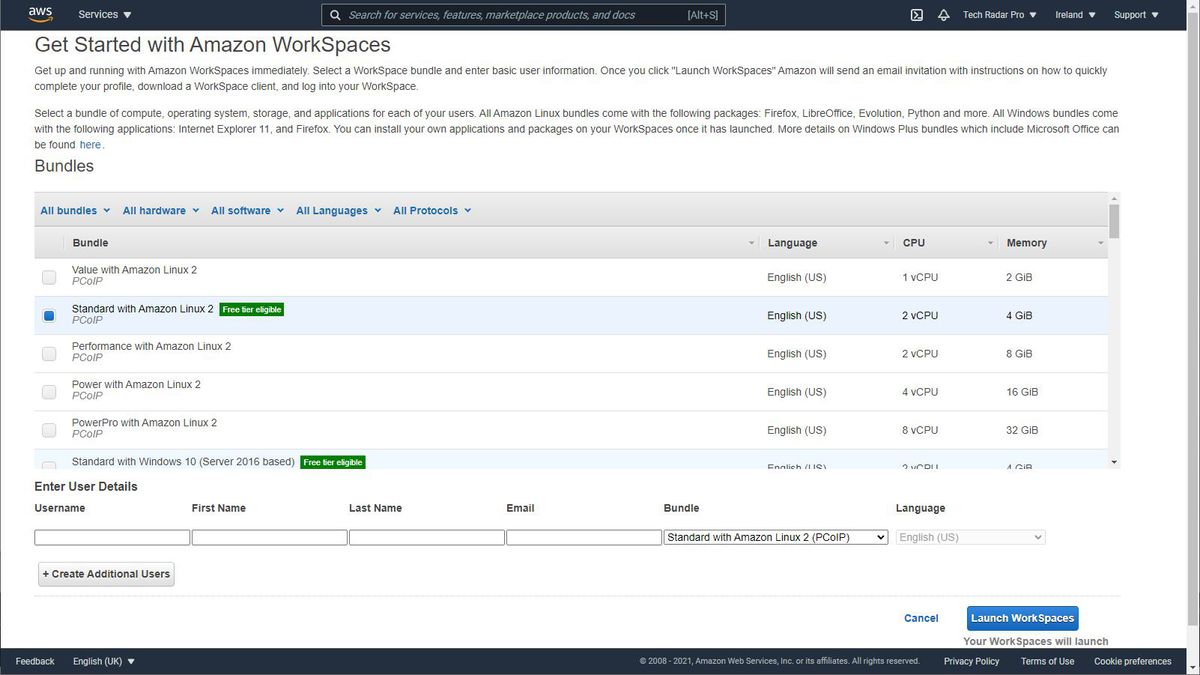
Task: Click the AWS logo in the top bar
Action: [39, 14]
